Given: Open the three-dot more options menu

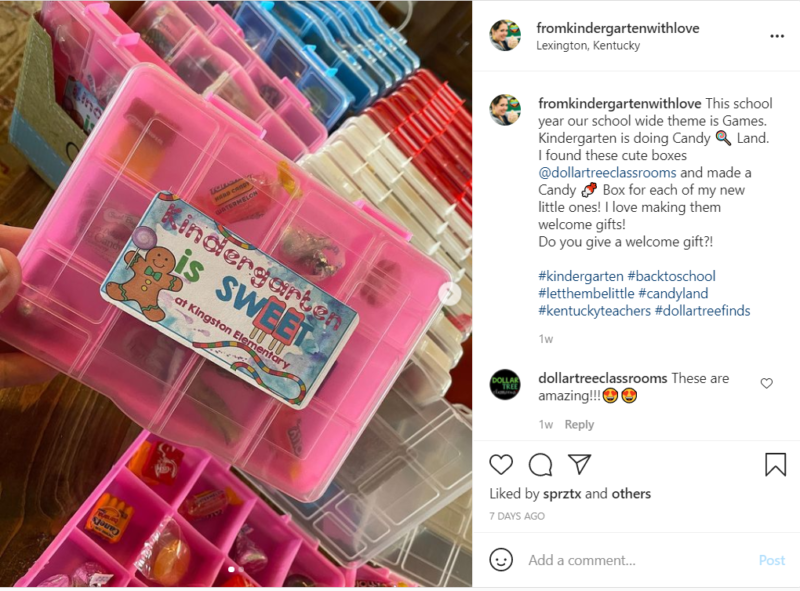Looking at the screenshot, I should tap(777, 36).
